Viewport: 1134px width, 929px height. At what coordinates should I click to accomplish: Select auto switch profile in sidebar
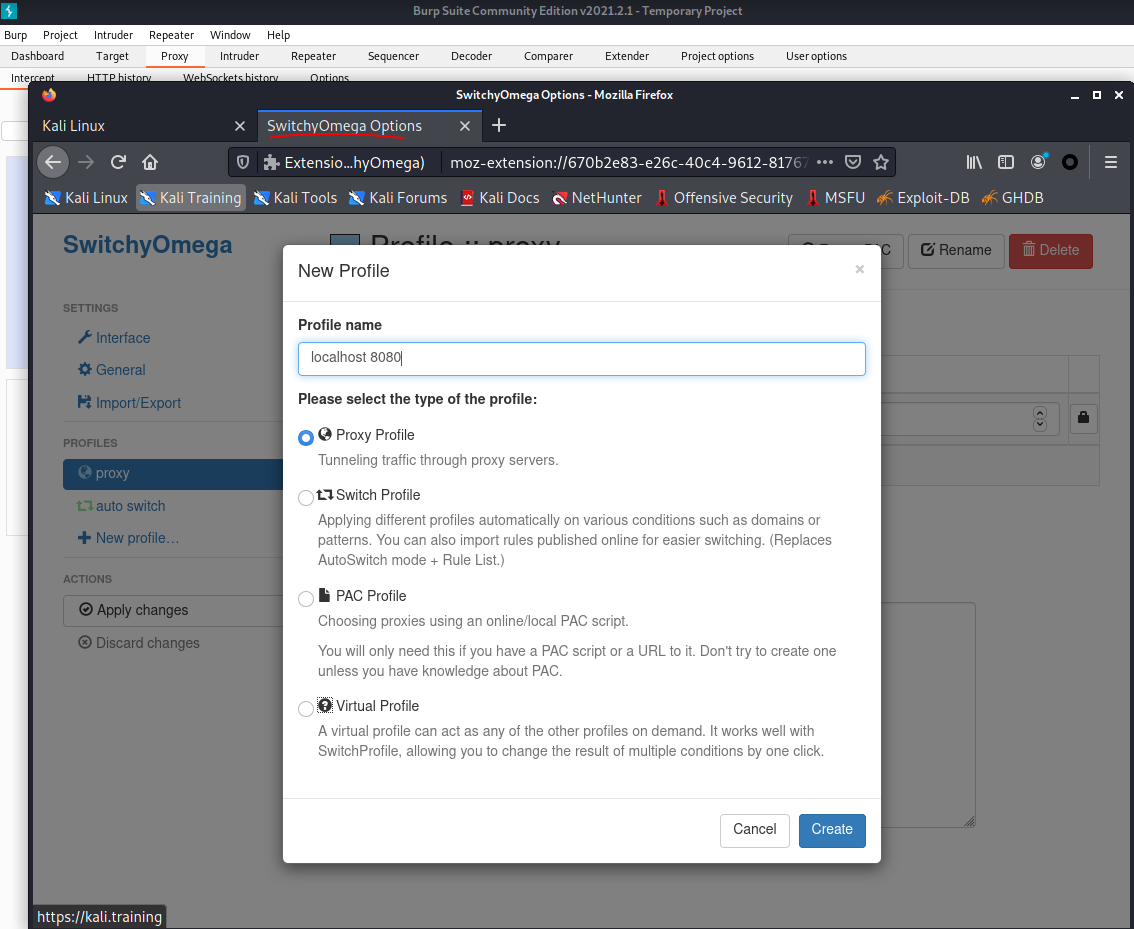[x=122, y=506]
